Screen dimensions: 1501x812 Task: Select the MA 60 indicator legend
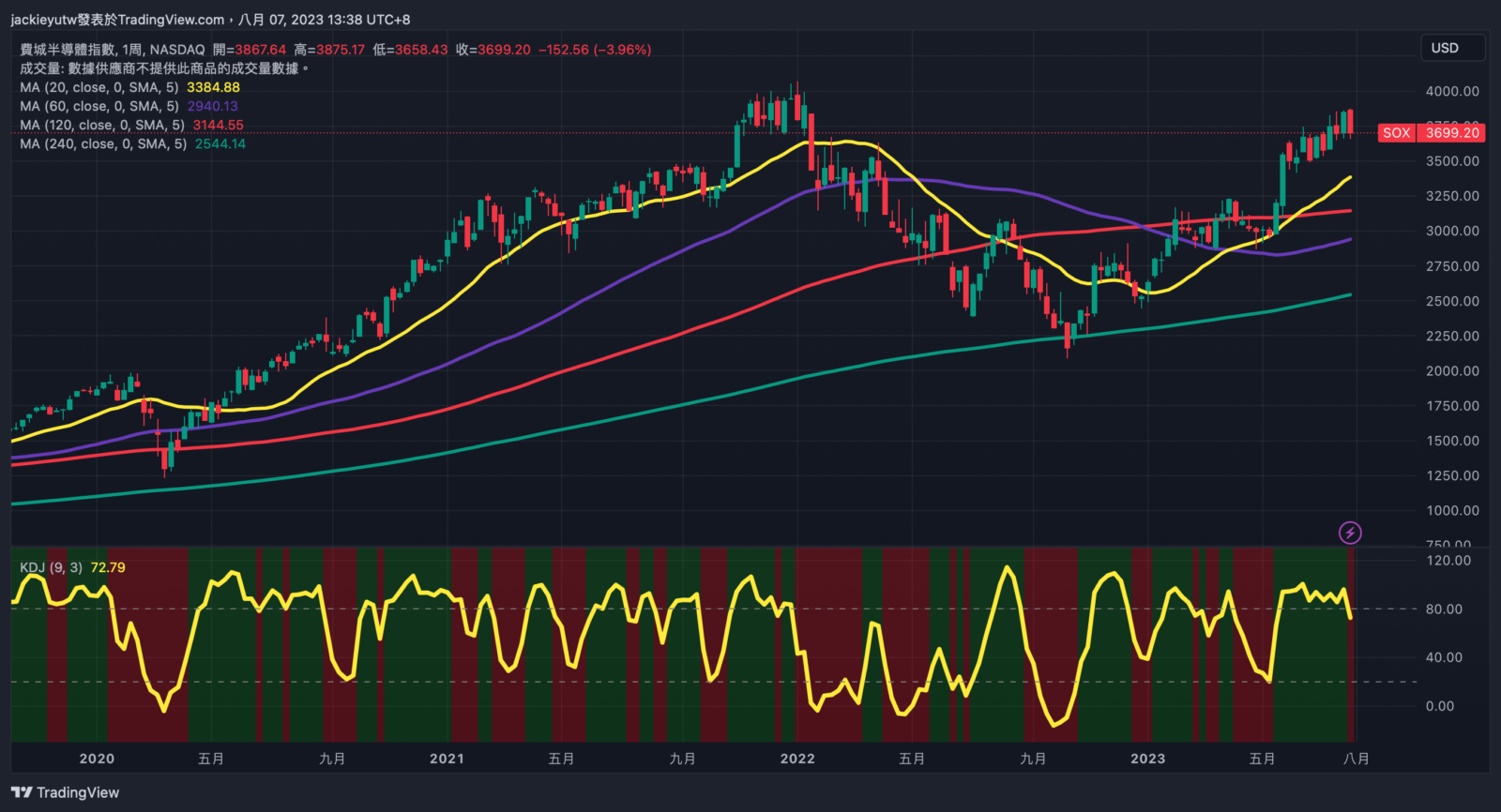[99, 106]
